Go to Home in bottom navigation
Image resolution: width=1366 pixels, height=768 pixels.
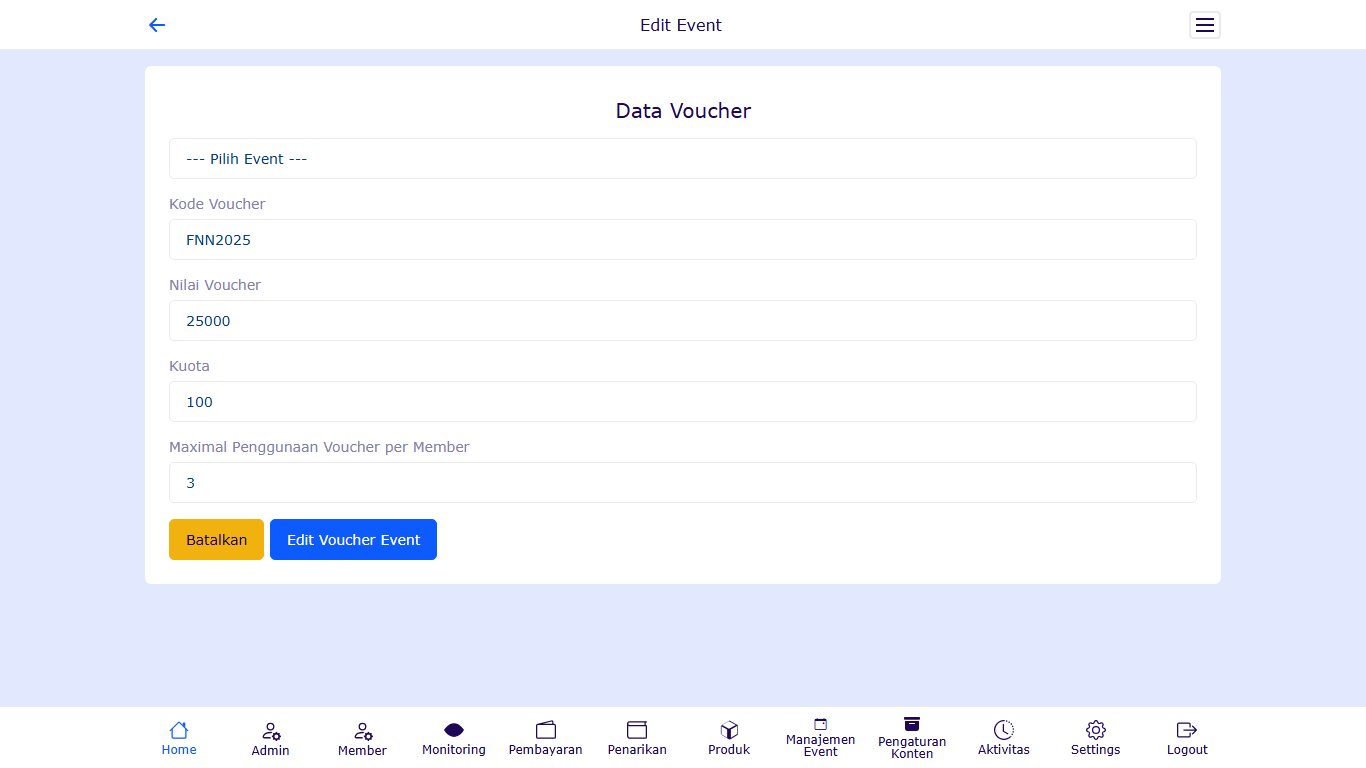[x=179, y=731]
